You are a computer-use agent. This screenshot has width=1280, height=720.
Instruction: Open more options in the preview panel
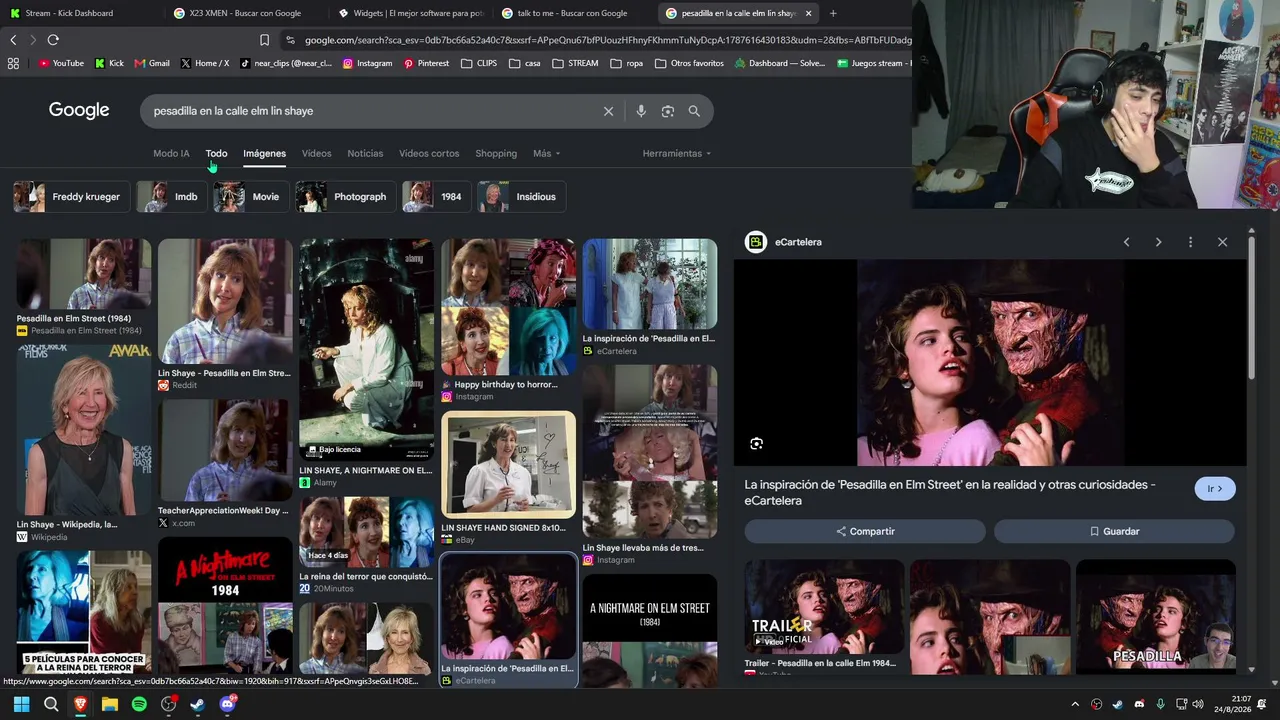click(x=1190, y=242)
